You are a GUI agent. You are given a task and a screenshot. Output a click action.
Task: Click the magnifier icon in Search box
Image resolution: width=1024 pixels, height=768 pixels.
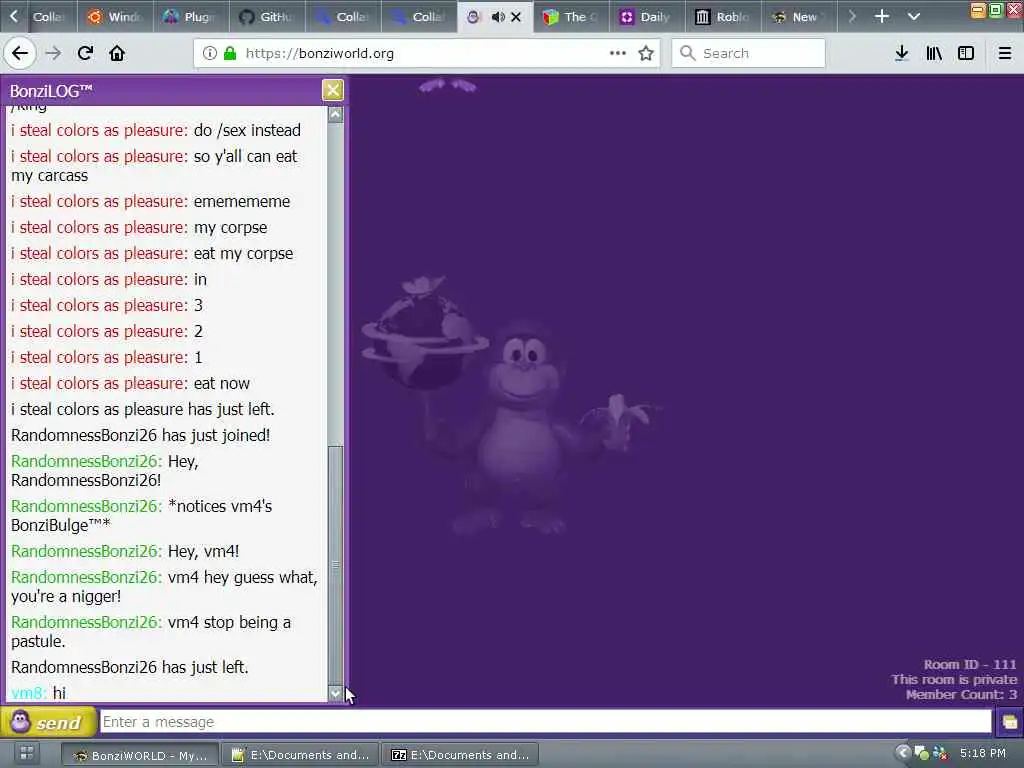(x=687, y=54)
